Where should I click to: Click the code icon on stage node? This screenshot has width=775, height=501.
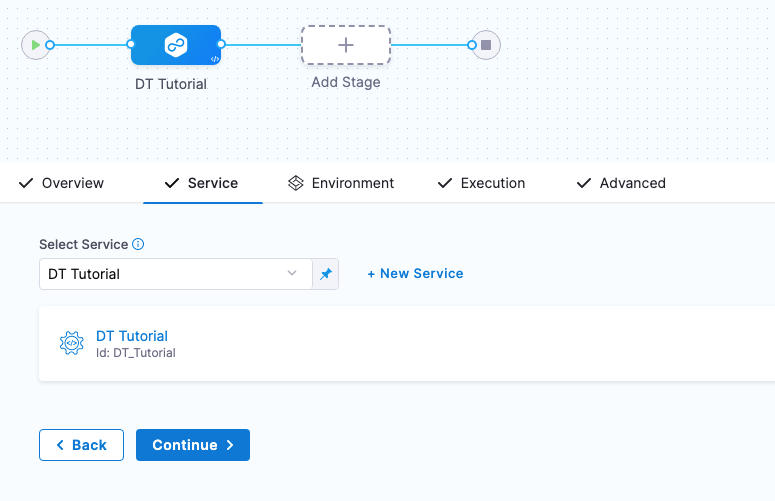[214, 59]
